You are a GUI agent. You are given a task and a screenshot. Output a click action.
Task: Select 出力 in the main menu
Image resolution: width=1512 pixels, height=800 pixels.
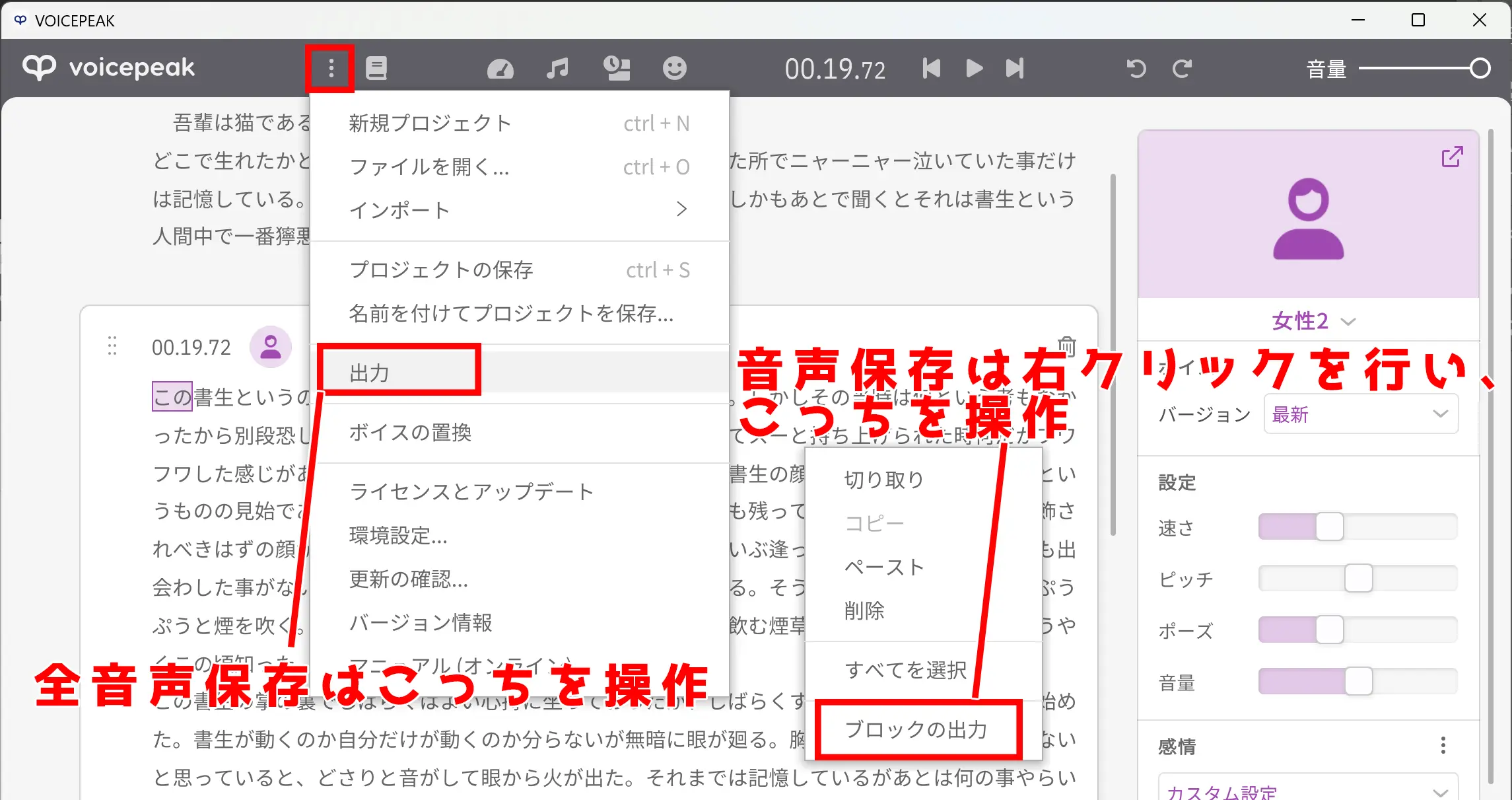[520, 373]
